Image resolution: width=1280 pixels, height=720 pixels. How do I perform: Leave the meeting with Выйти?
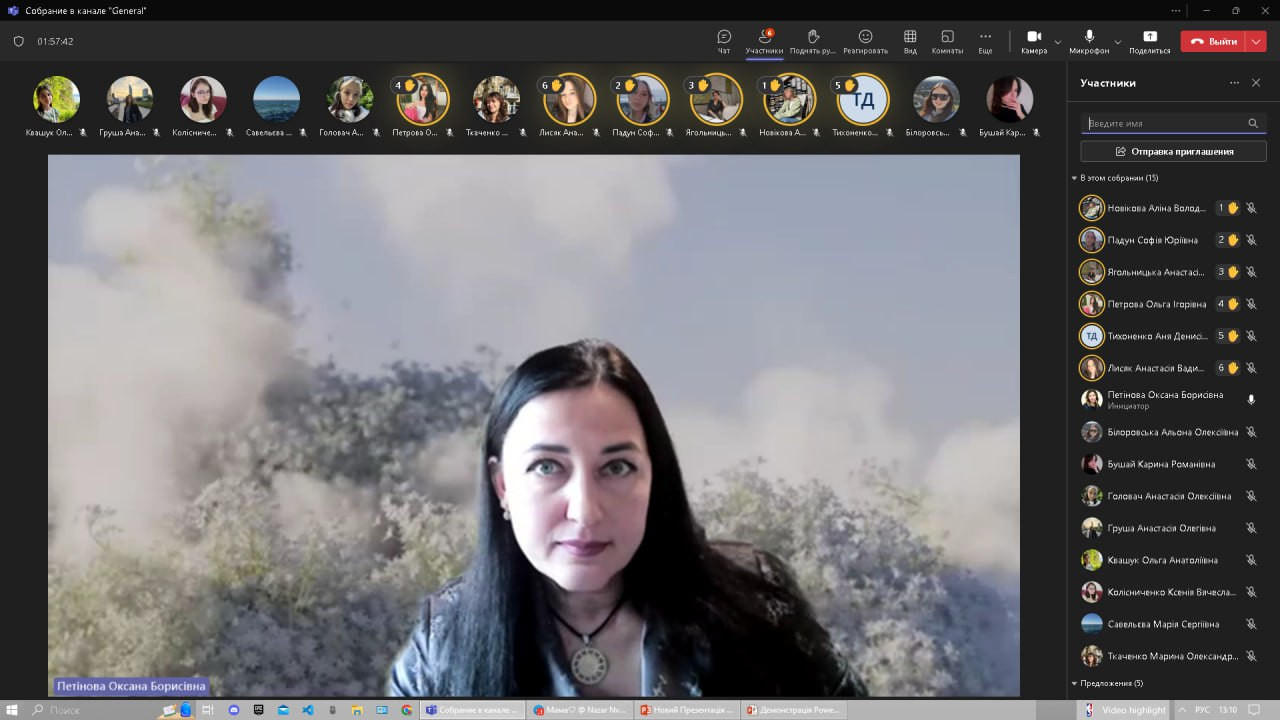(1214, 41)
